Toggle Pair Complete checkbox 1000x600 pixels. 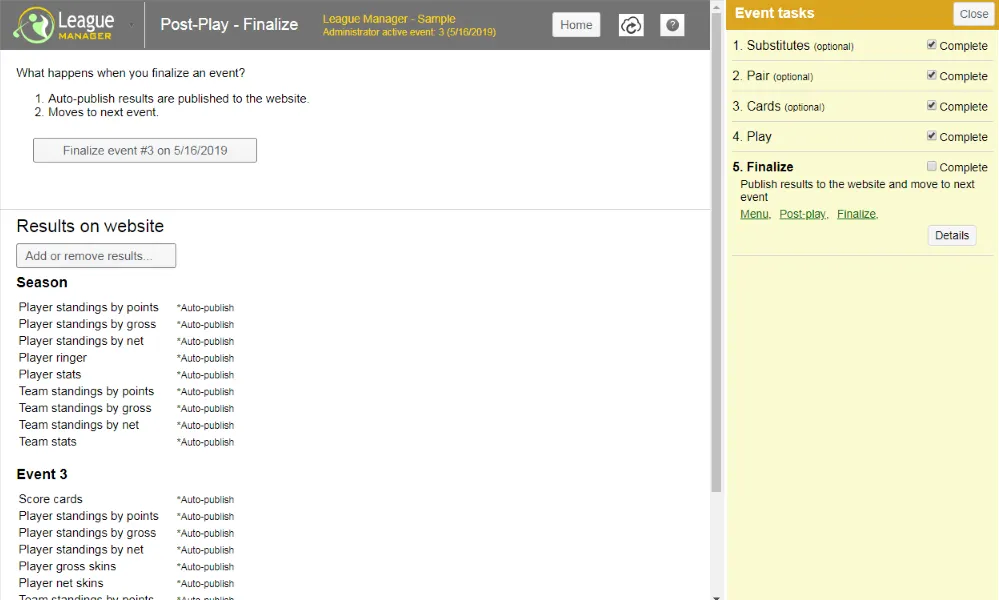[x=932, y=75]
